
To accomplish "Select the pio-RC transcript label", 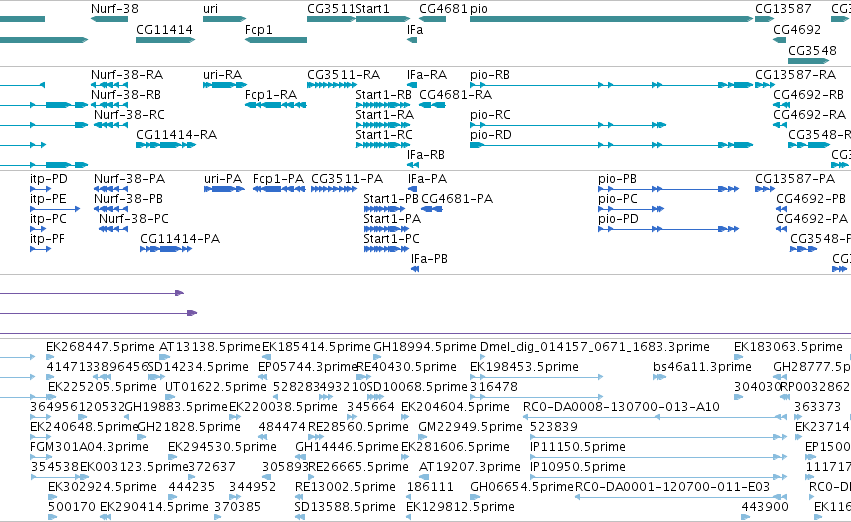I will coord(490,114).
